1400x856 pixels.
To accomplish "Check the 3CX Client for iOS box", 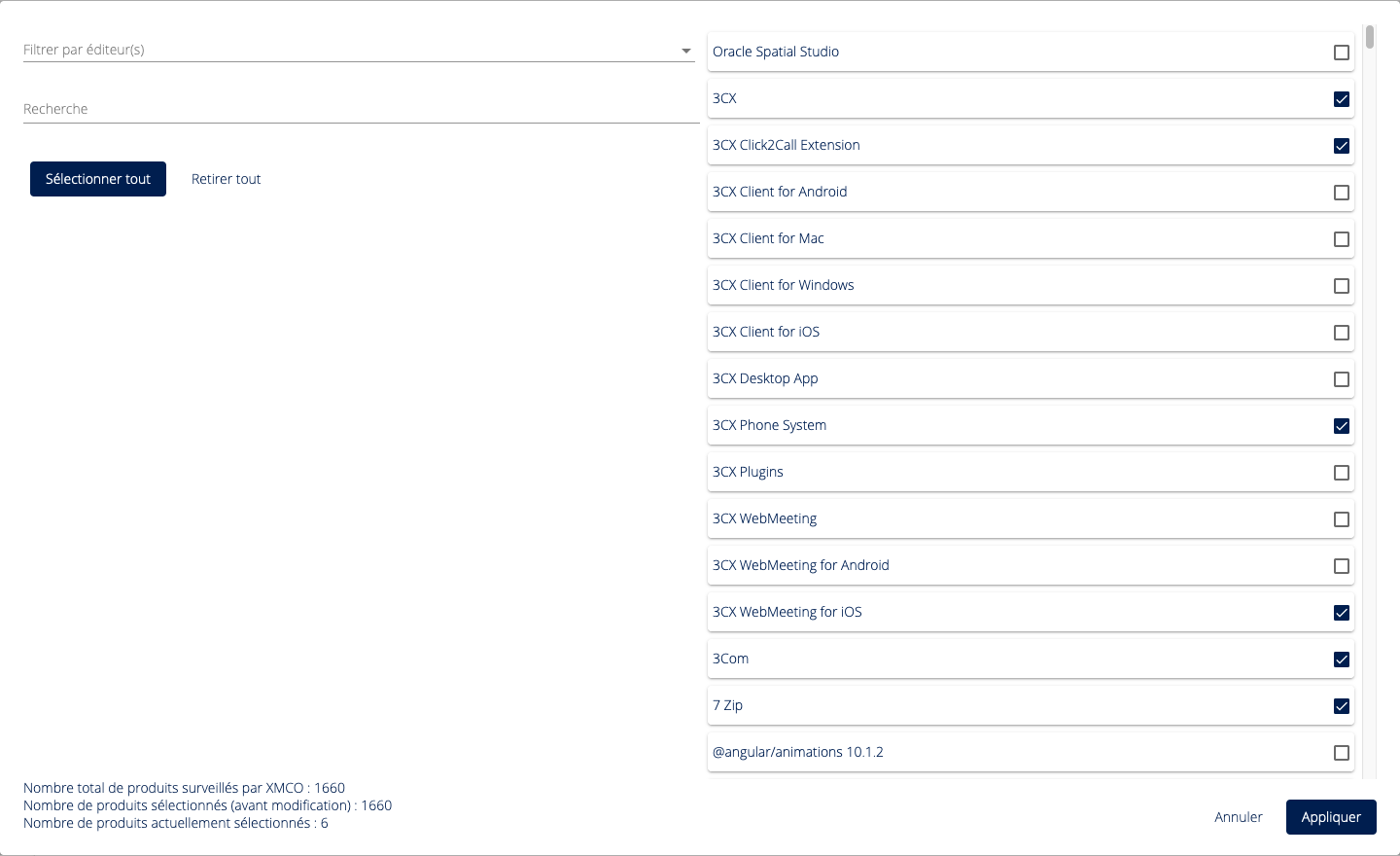I will tap(1342, 333).
